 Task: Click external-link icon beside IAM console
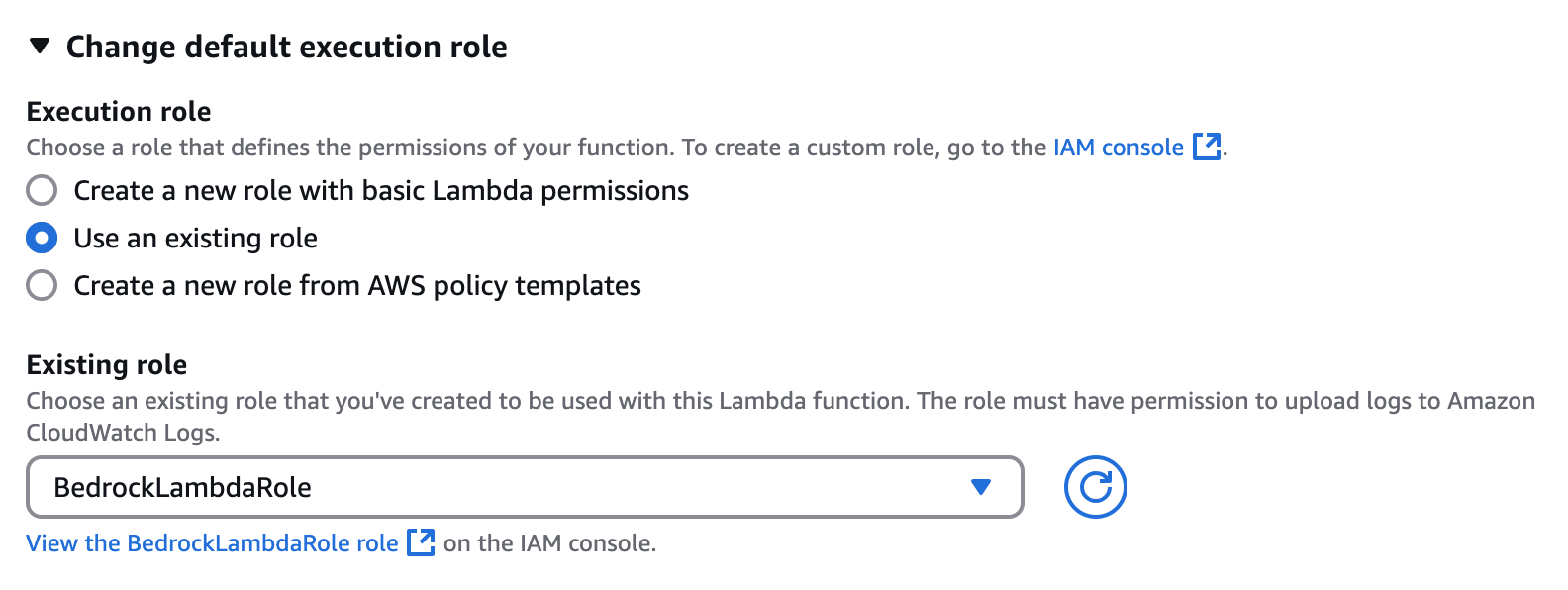[1207, 147]
